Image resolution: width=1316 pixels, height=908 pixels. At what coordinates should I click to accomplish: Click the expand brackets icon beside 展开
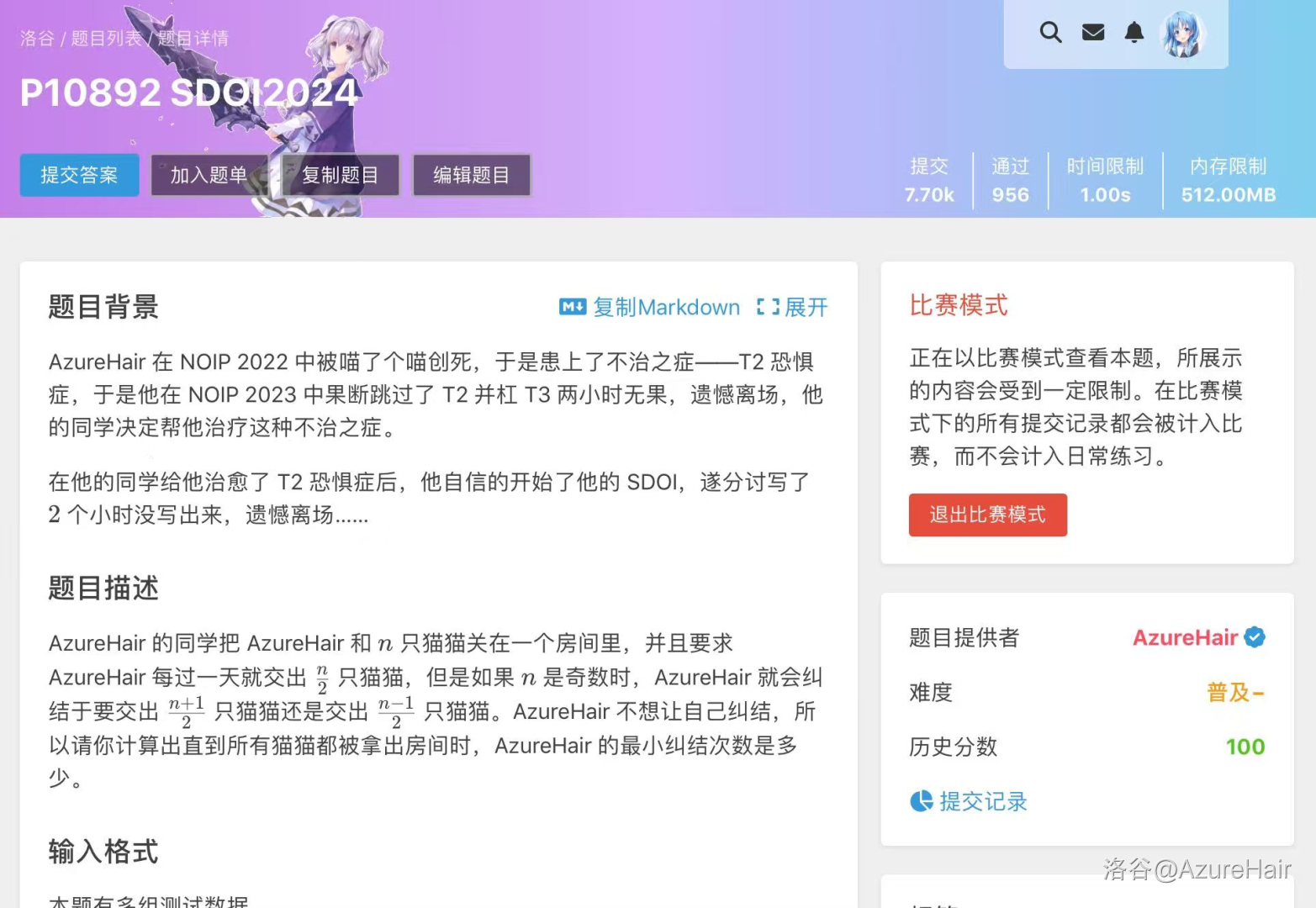pos(768,307)
